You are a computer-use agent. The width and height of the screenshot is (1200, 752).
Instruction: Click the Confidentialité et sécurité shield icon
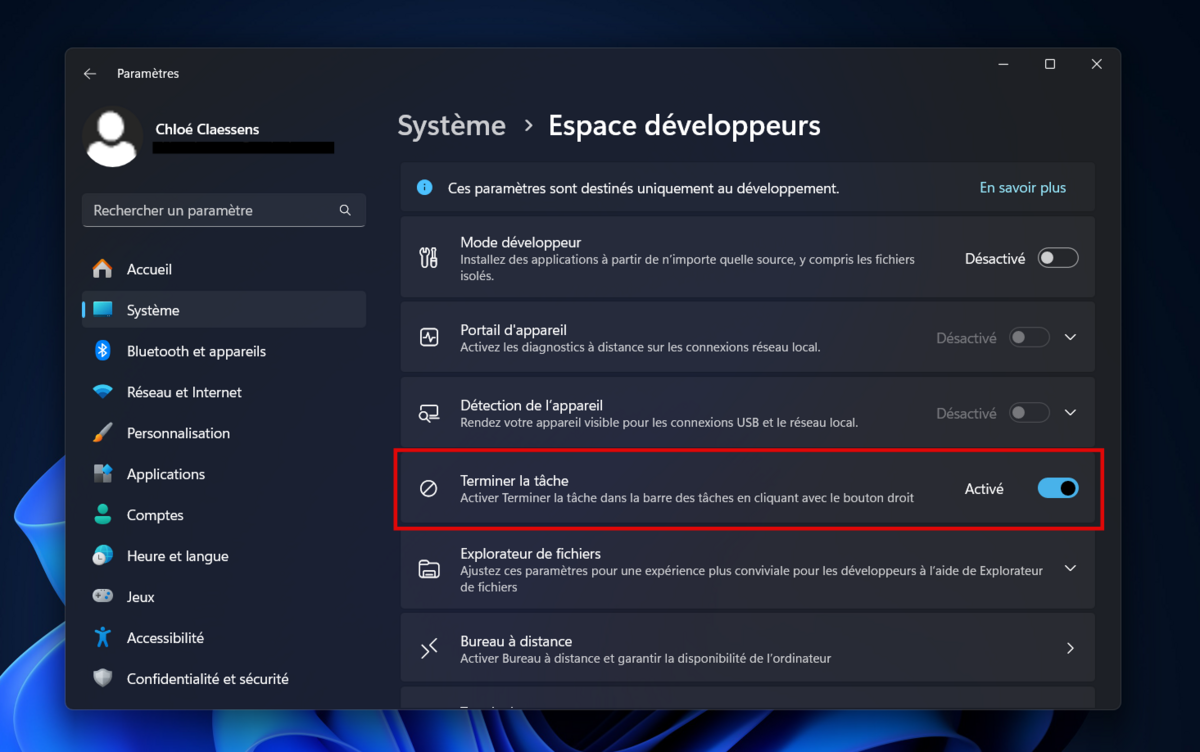point(102,678)
